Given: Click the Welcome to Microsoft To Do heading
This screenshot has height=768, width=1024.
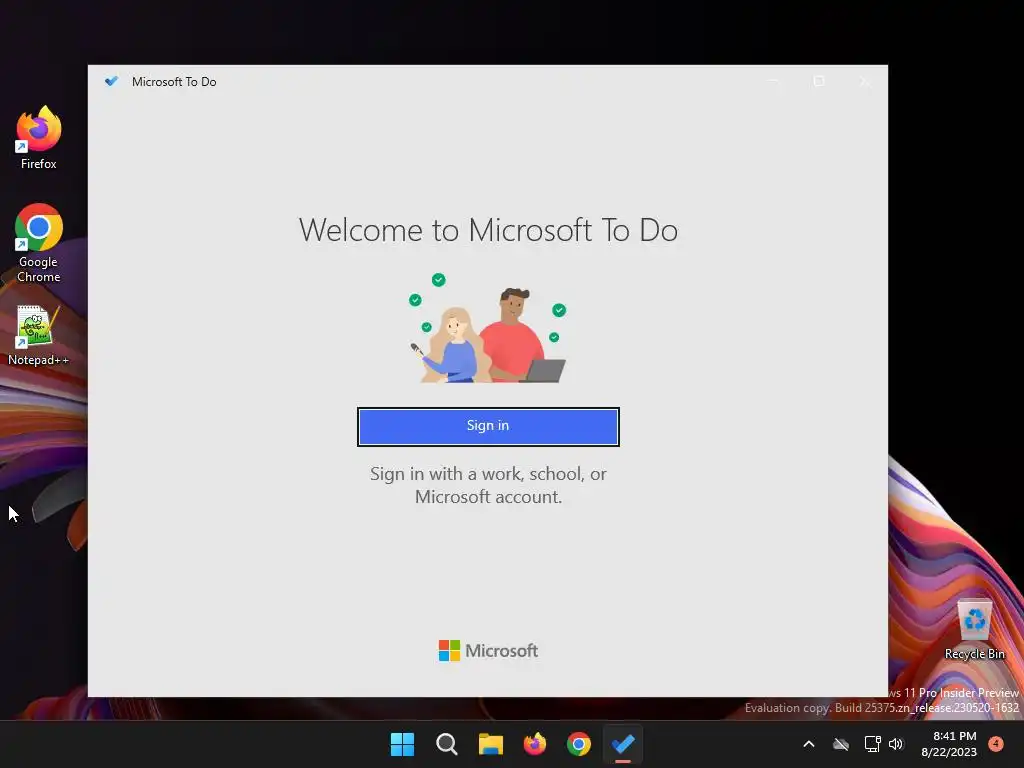Looking at the screenshot, I should pyautogui.click(x=488, y=230).
